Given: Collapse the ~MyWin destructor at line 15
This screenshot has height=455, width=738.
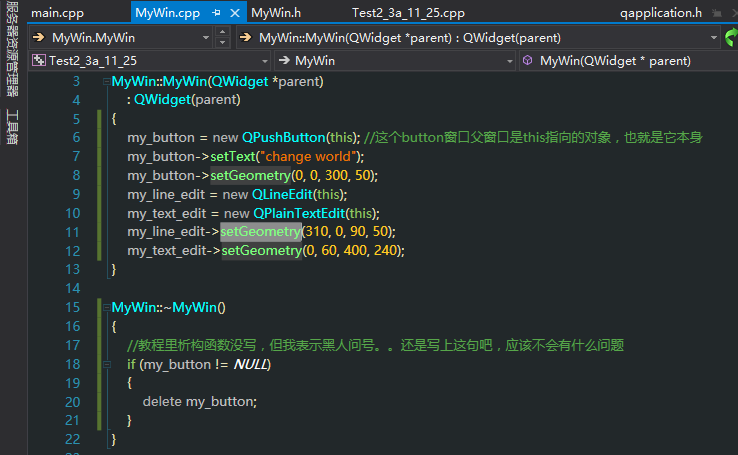Looking at the screenshot, I should click(107, 307).
